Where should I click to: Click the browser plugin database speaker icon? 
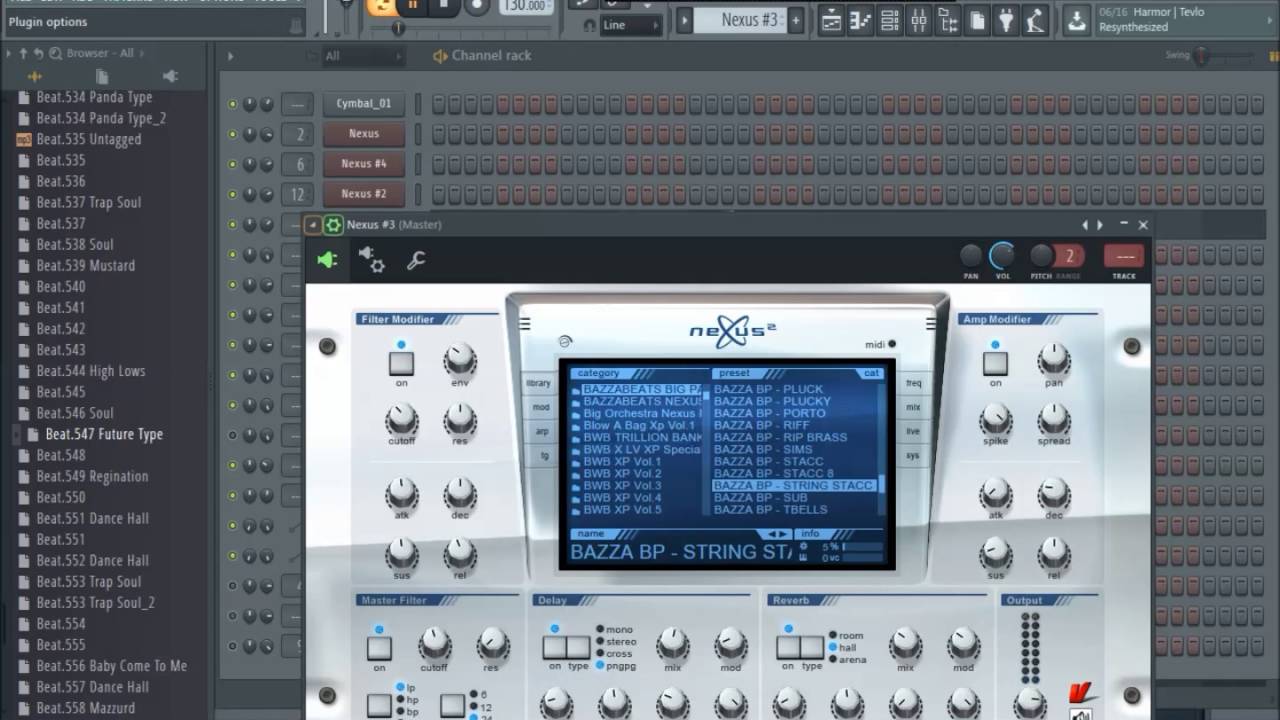170,76
